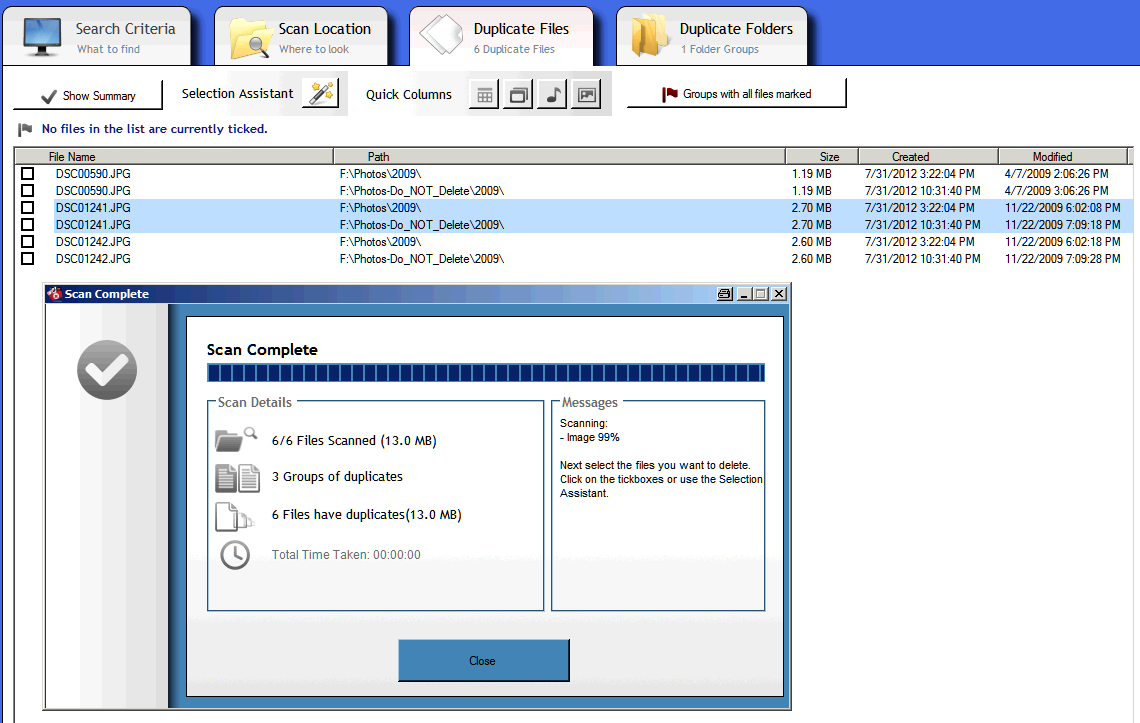Click the flag icon beside ticked files status

pos(25,129)
